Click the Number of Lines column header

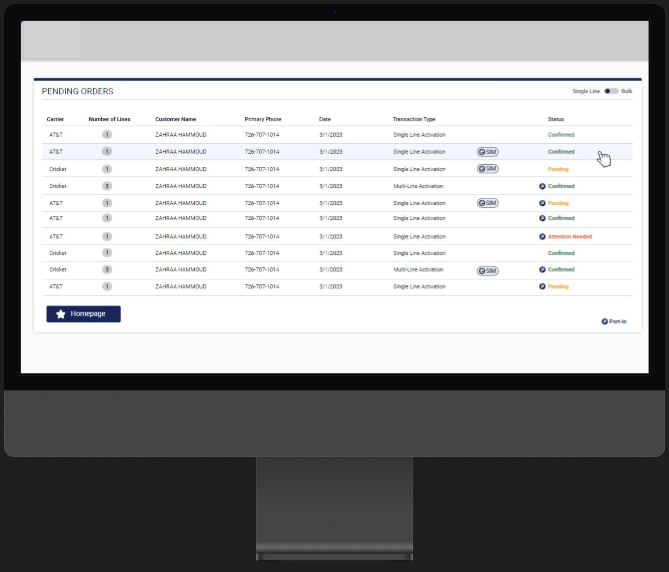(x=110, y=119)
